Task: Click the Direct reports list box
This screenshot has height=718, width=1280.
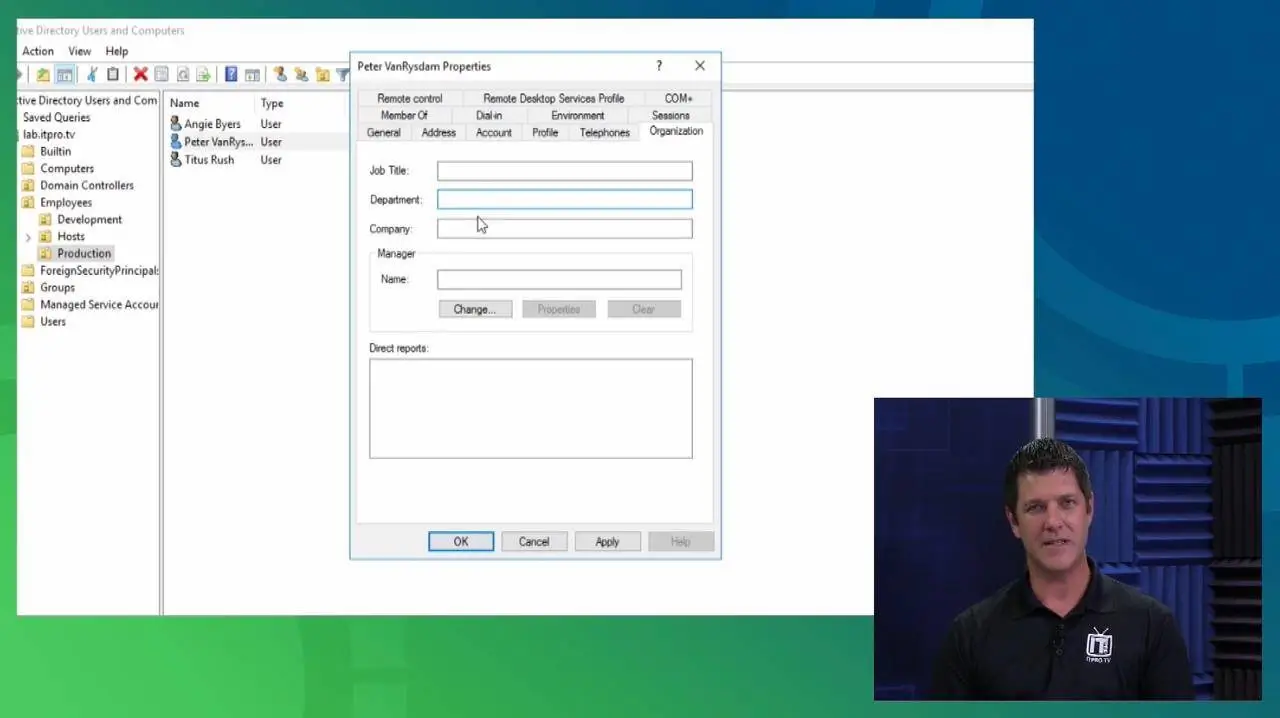Action: point(530,408)
